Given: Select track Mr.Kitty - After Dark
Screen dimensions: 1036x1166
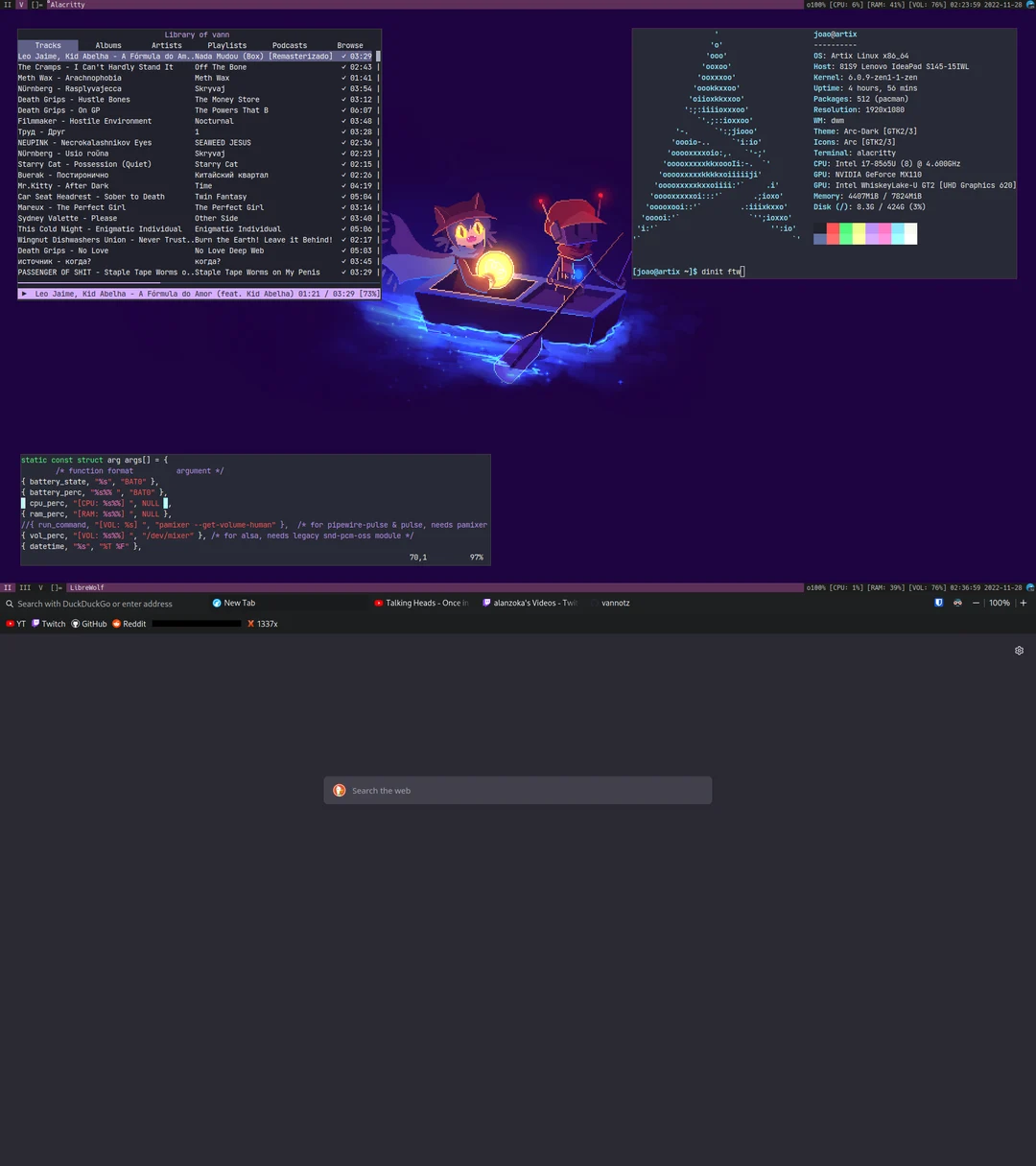Looking at the screenshot, I should tap(63, 186).
